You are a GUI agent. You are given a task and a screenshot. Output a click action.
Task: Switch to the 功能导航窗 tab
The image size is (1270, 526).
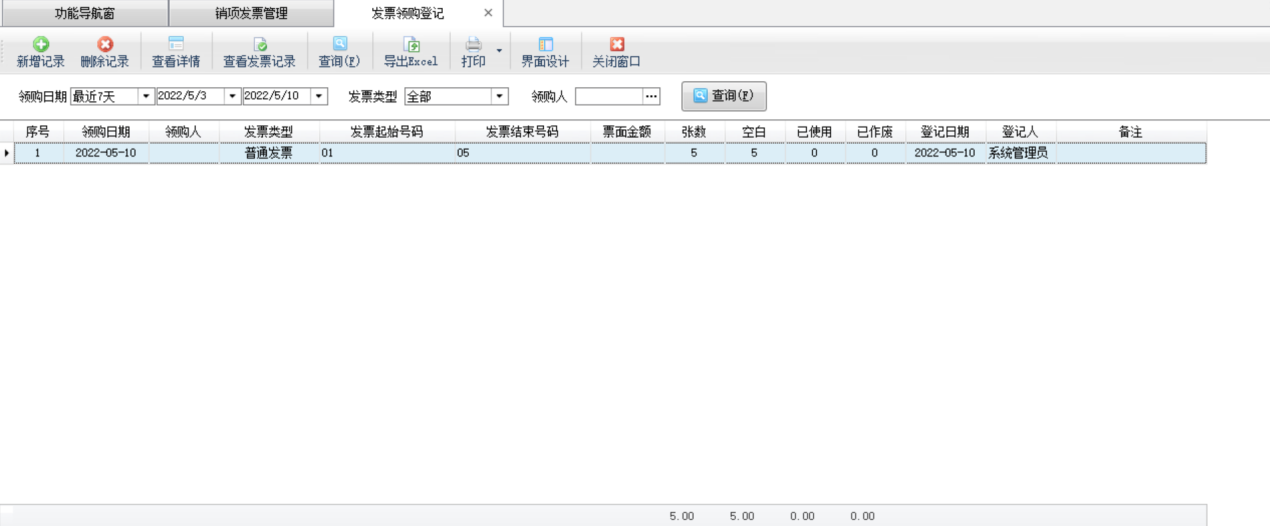click(x=84, y=14)
